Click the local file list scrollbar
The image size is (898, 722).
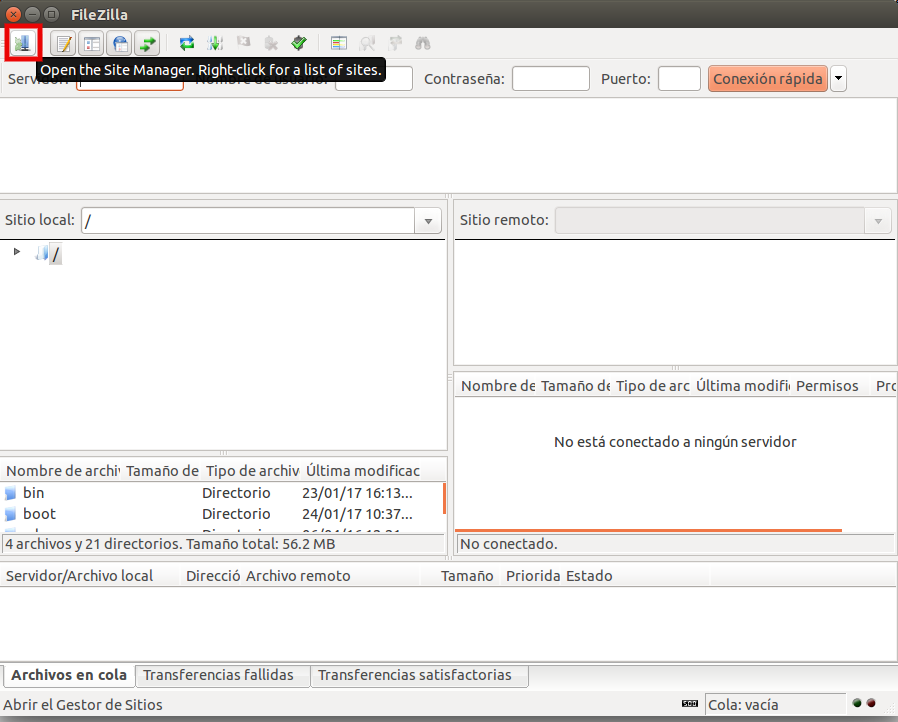pos(444,498)
